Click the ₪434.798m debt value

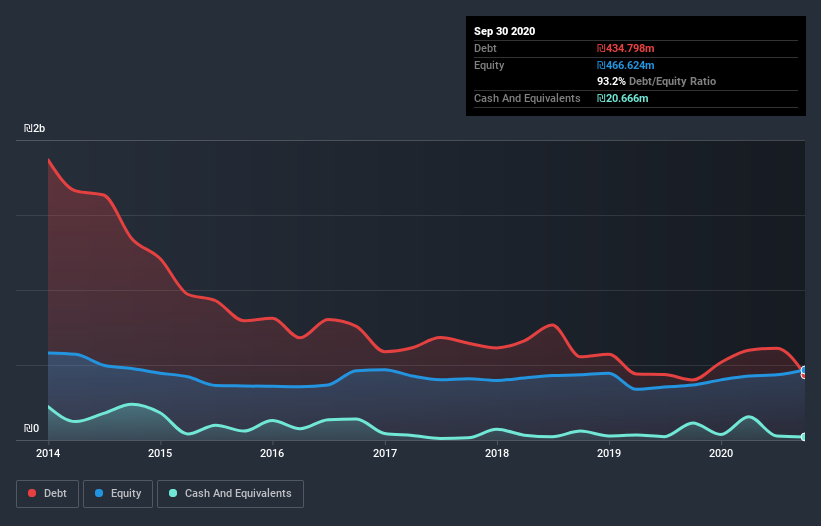[626, 48]
